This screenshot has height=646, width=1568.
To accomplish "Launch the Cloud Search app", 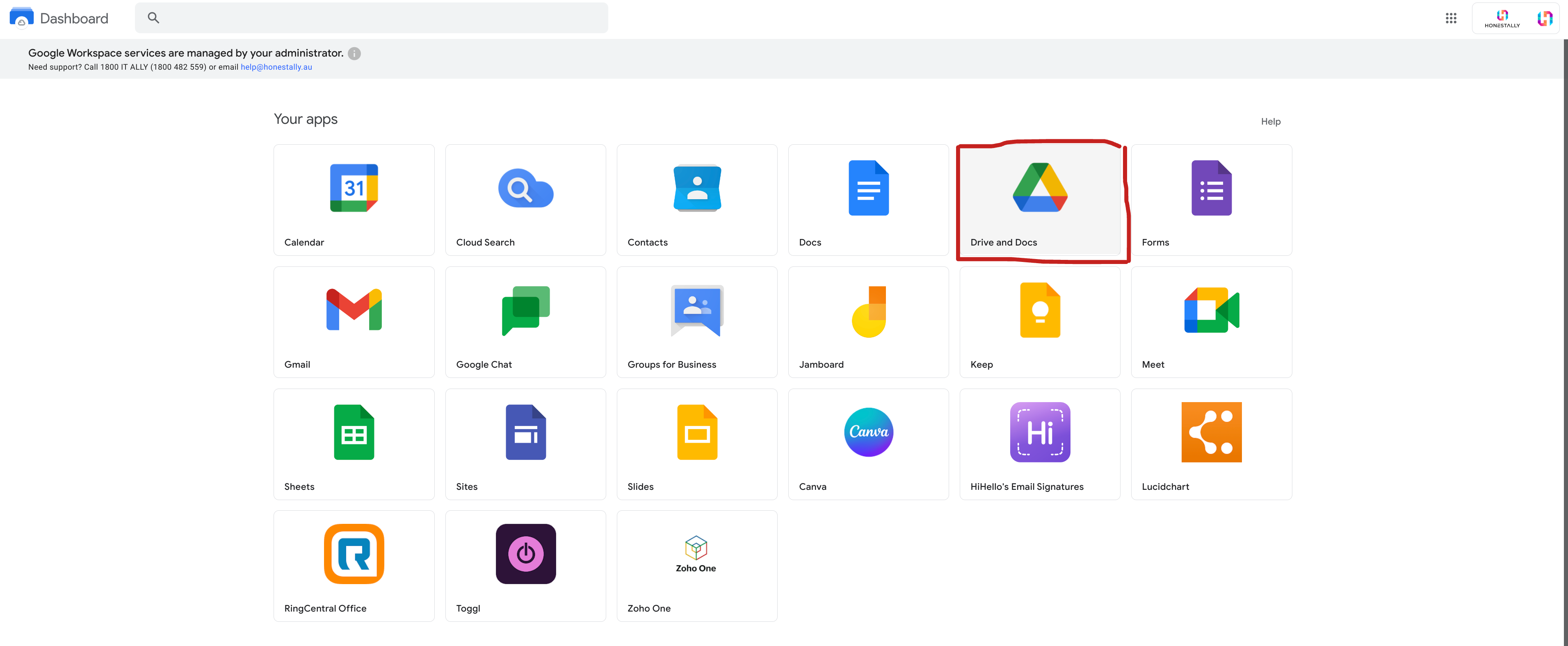I will [x=525, y=188].
